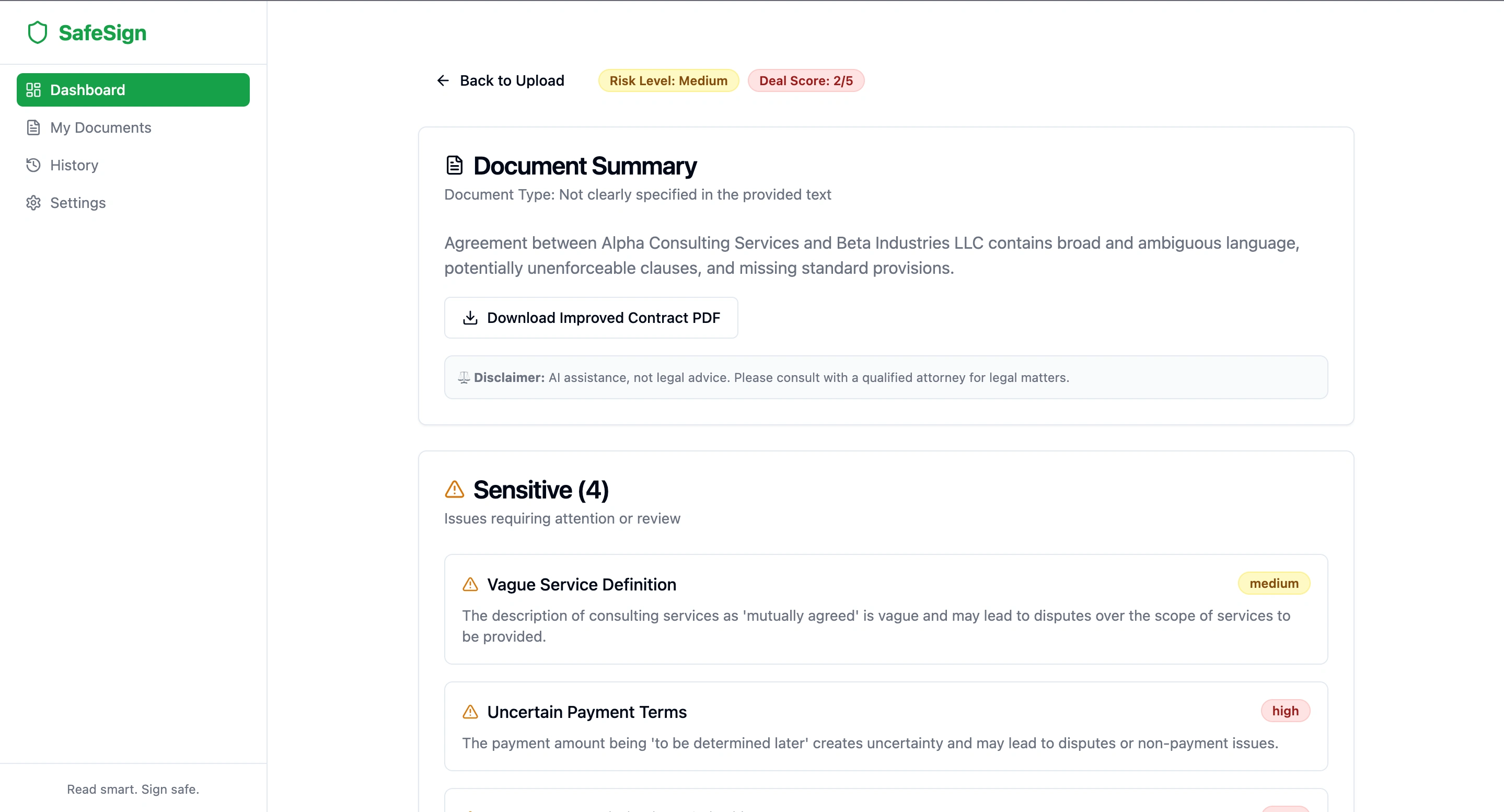Click the Document Summary page icon
This screenshot has height=812, width=1504.
[x=454, y=165]
